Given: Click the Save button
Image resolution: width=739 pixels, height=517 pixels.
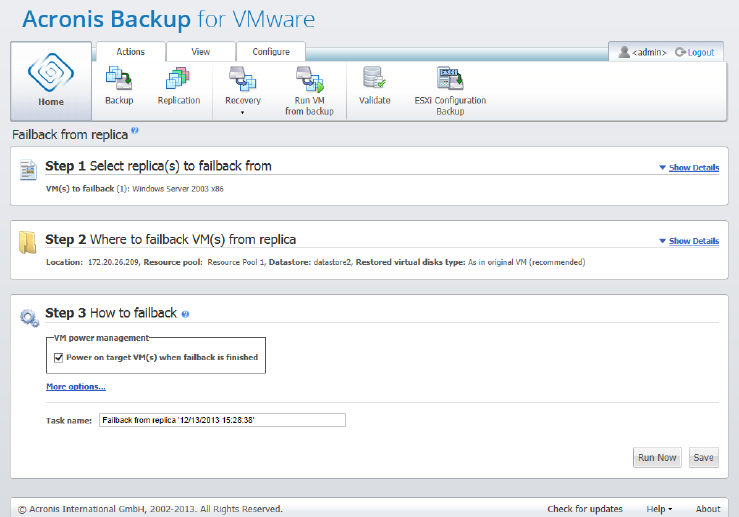Looking at the screenshot, I should (x=703, y=457).
